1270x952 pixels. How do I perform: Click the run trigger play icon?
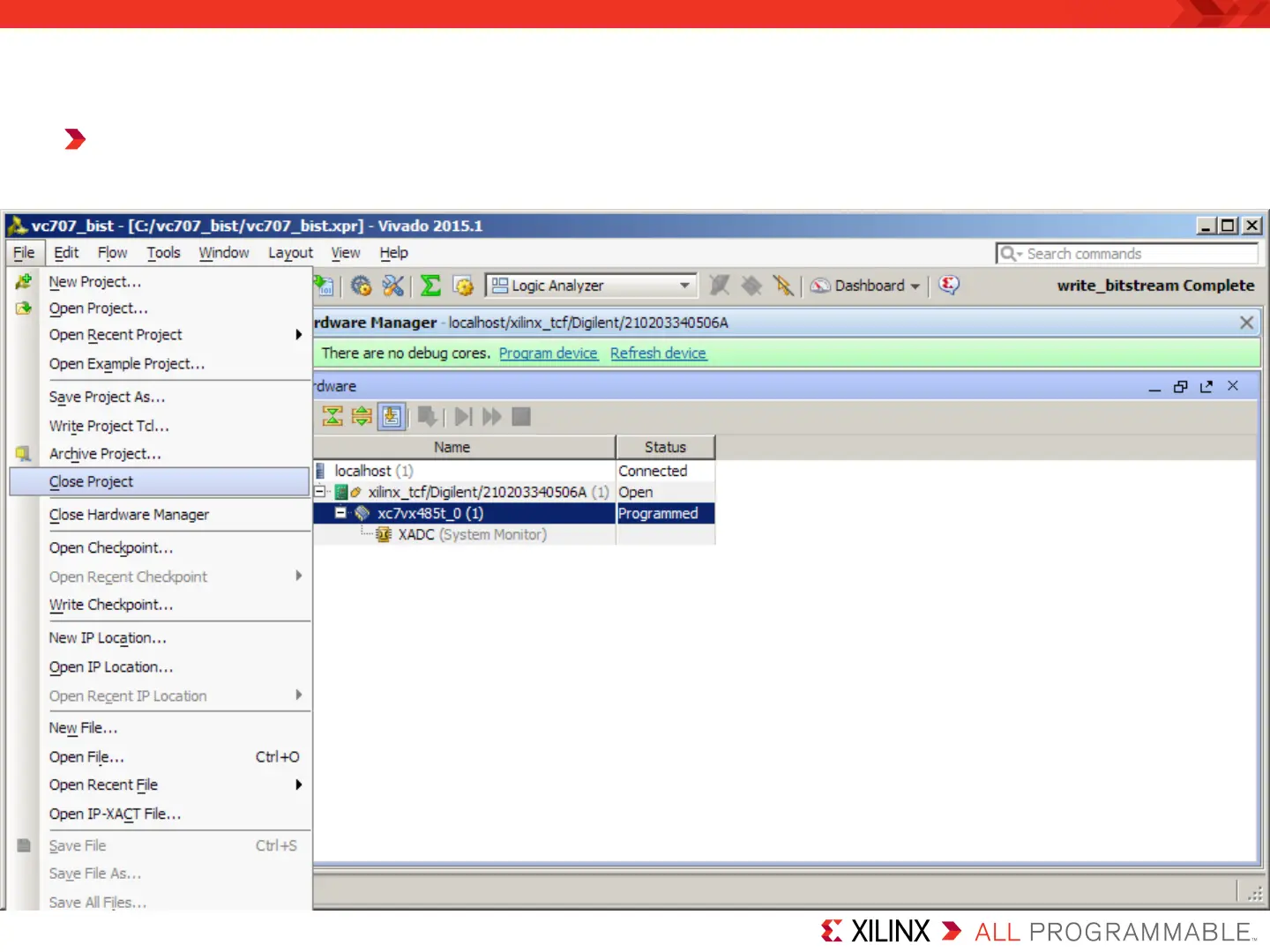[x=464, y=416]
